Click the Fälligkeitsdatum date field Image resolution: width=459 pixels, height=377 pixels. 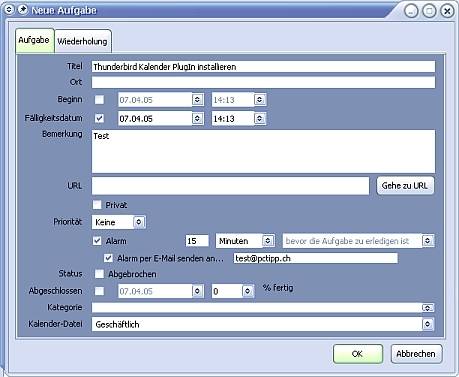click(x=155, y=118)
